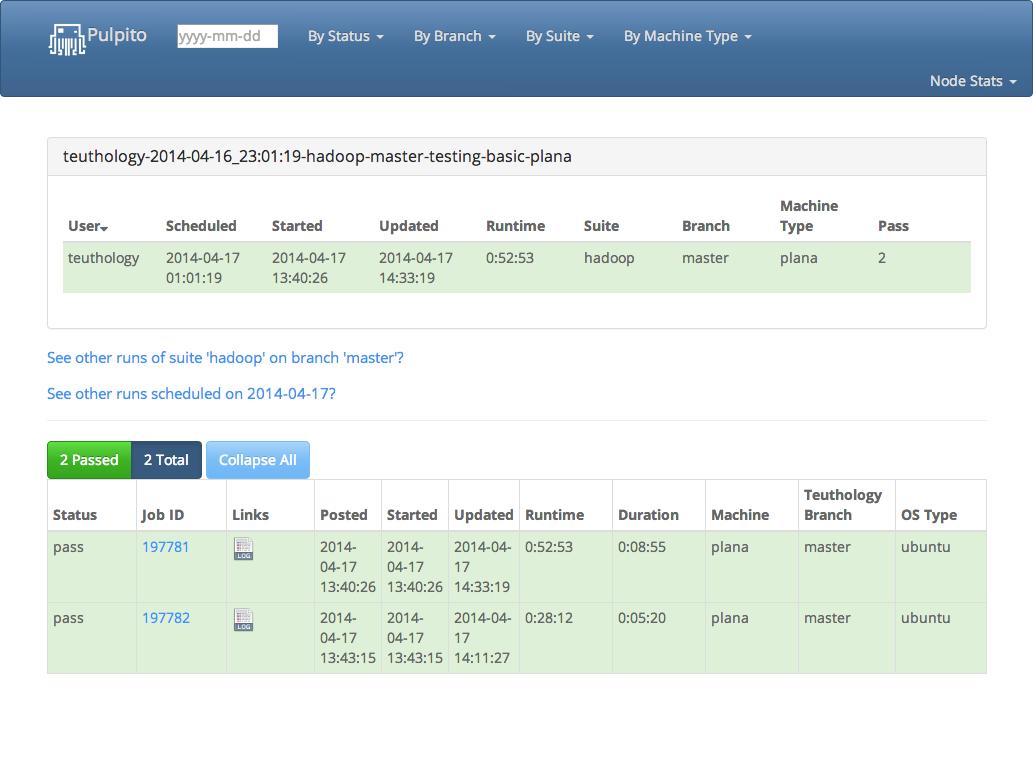Open log icon for job 197781
The width and height of the screenshot is (1033, 779).
tap(244, 548)
